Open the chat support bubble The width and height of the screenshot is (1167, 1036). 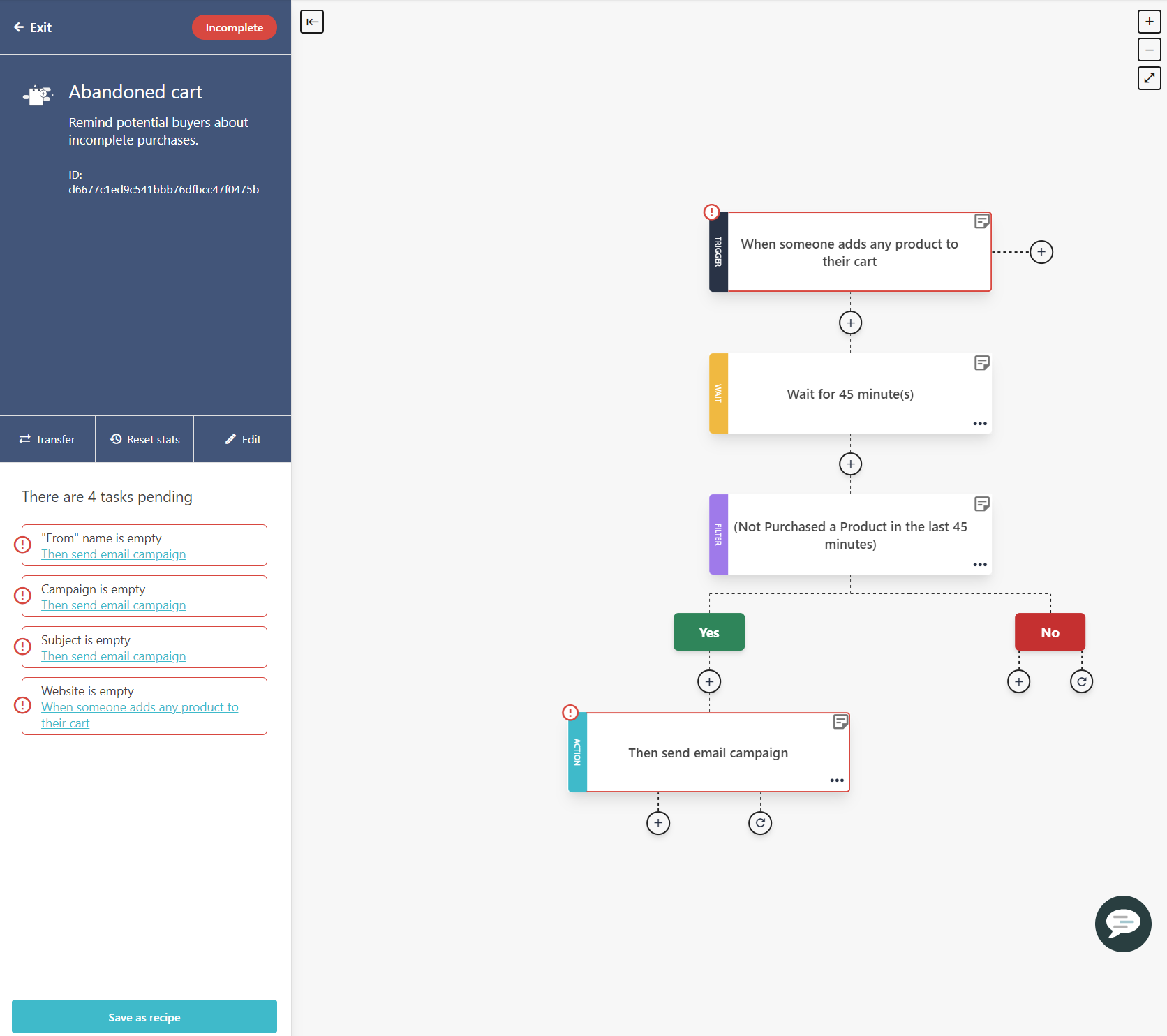[1123, 924]
